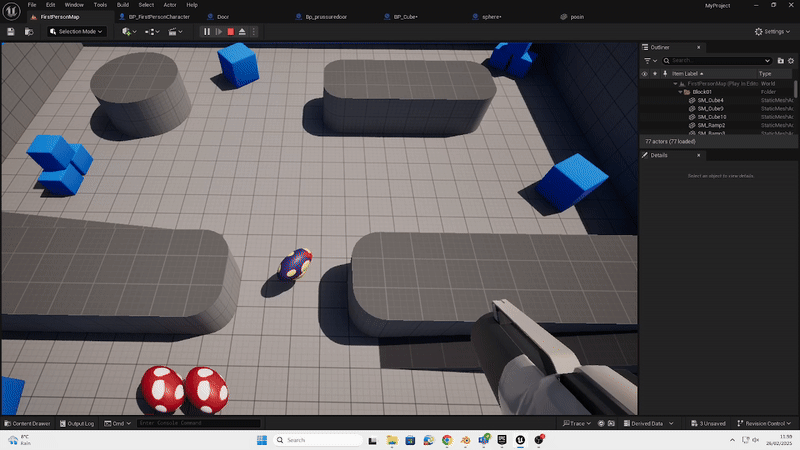The width and height of the screenshot is (800, 450).
Task: Open File Explorer from the taskbar
Action: pos(392,440)
